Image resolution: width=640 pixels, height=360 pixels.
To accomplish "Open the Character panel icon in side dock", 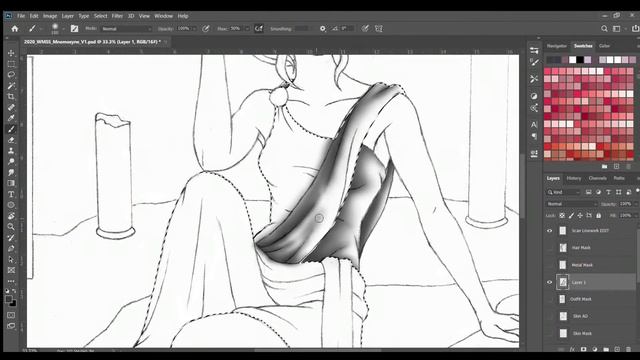I will click(534, 124).
